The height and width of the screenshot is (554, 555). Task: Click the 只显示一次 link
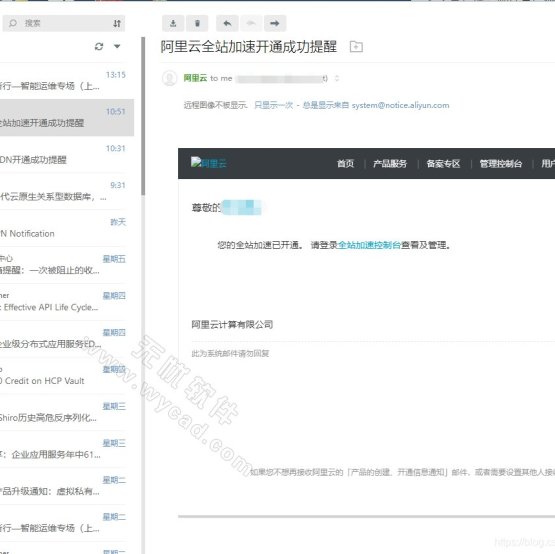pyautogui.click(x=274, y=105)
